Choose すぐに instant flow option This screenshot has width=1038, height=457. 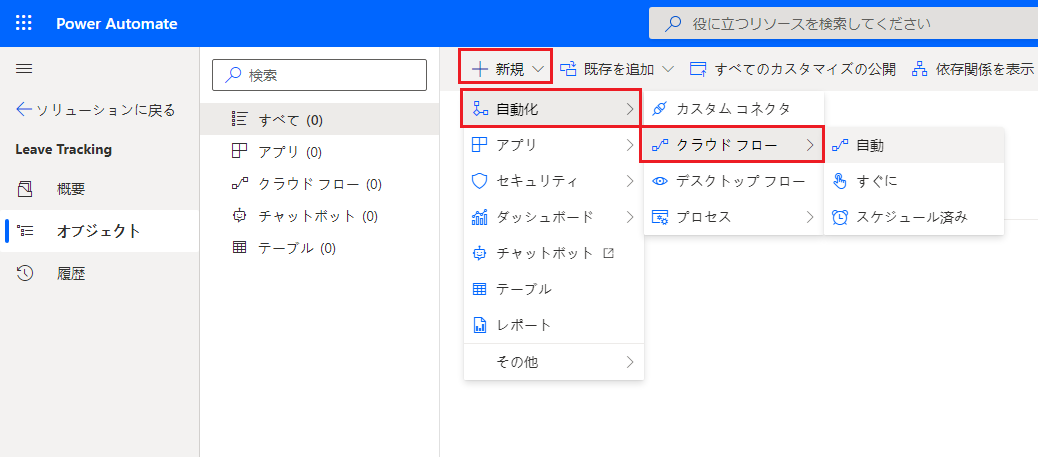914,181
